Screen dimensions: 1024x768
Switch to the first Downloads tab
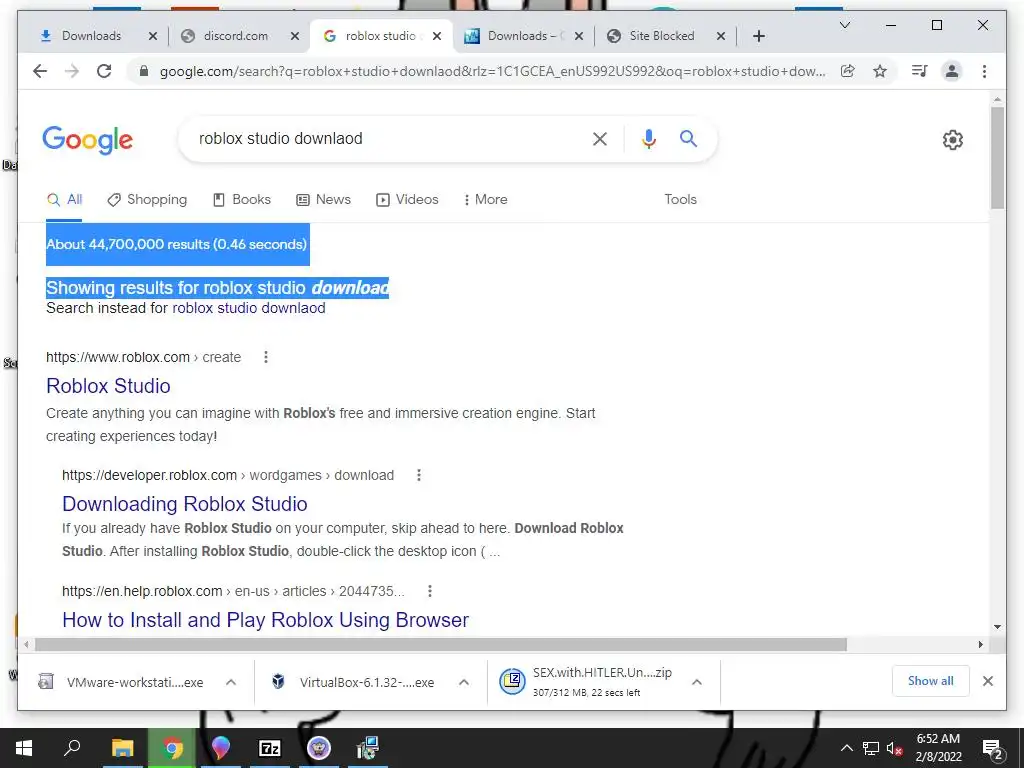[x=91, y=36]
